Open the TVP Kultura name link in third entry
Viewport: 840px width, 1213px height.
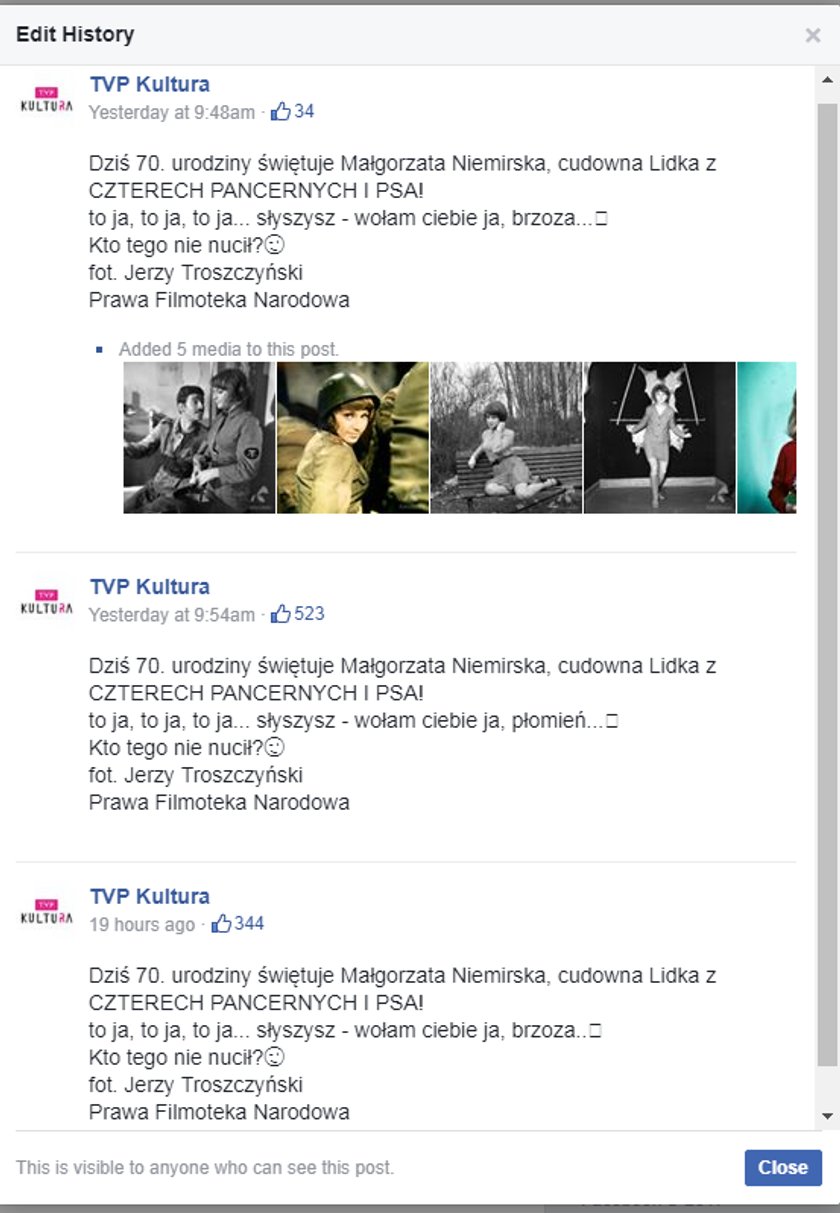[149, 896]
